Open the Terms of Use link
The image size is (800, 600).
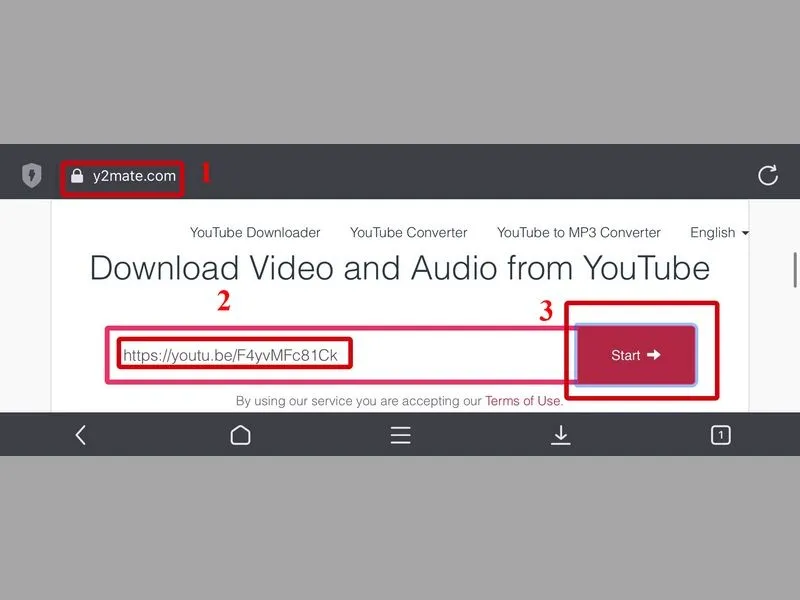point(522,401)
